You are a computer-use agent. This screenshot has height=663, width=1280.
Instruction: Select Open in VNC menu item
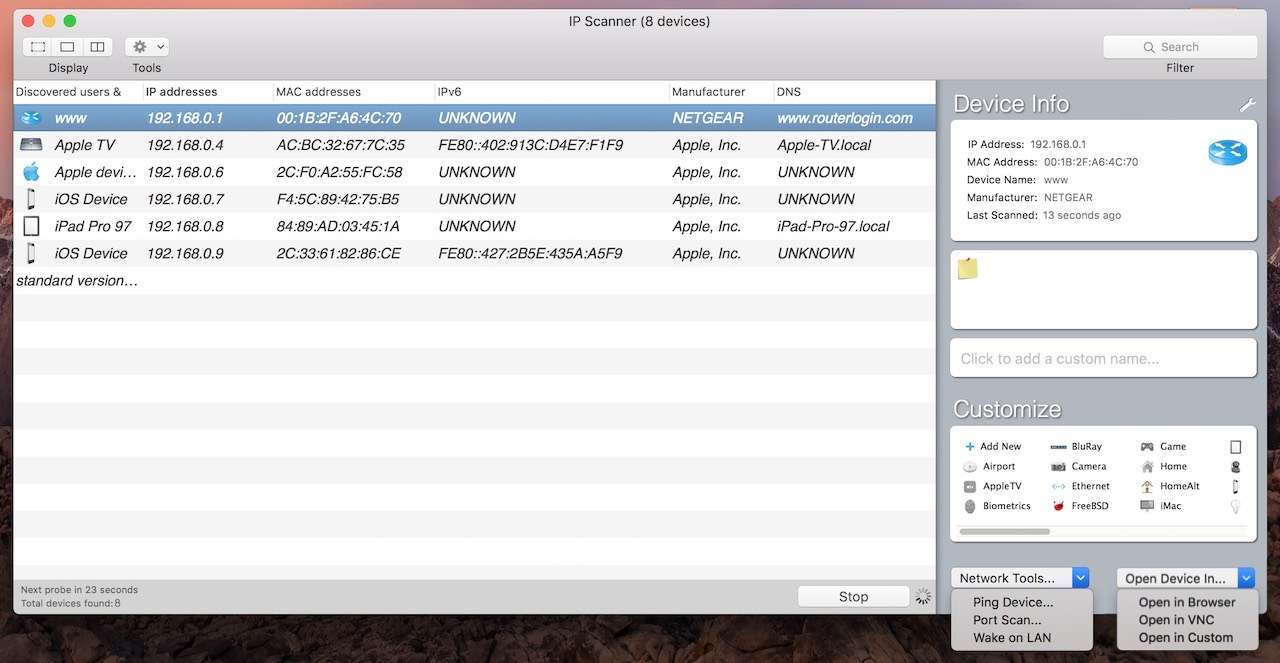tap(1175, 620)
